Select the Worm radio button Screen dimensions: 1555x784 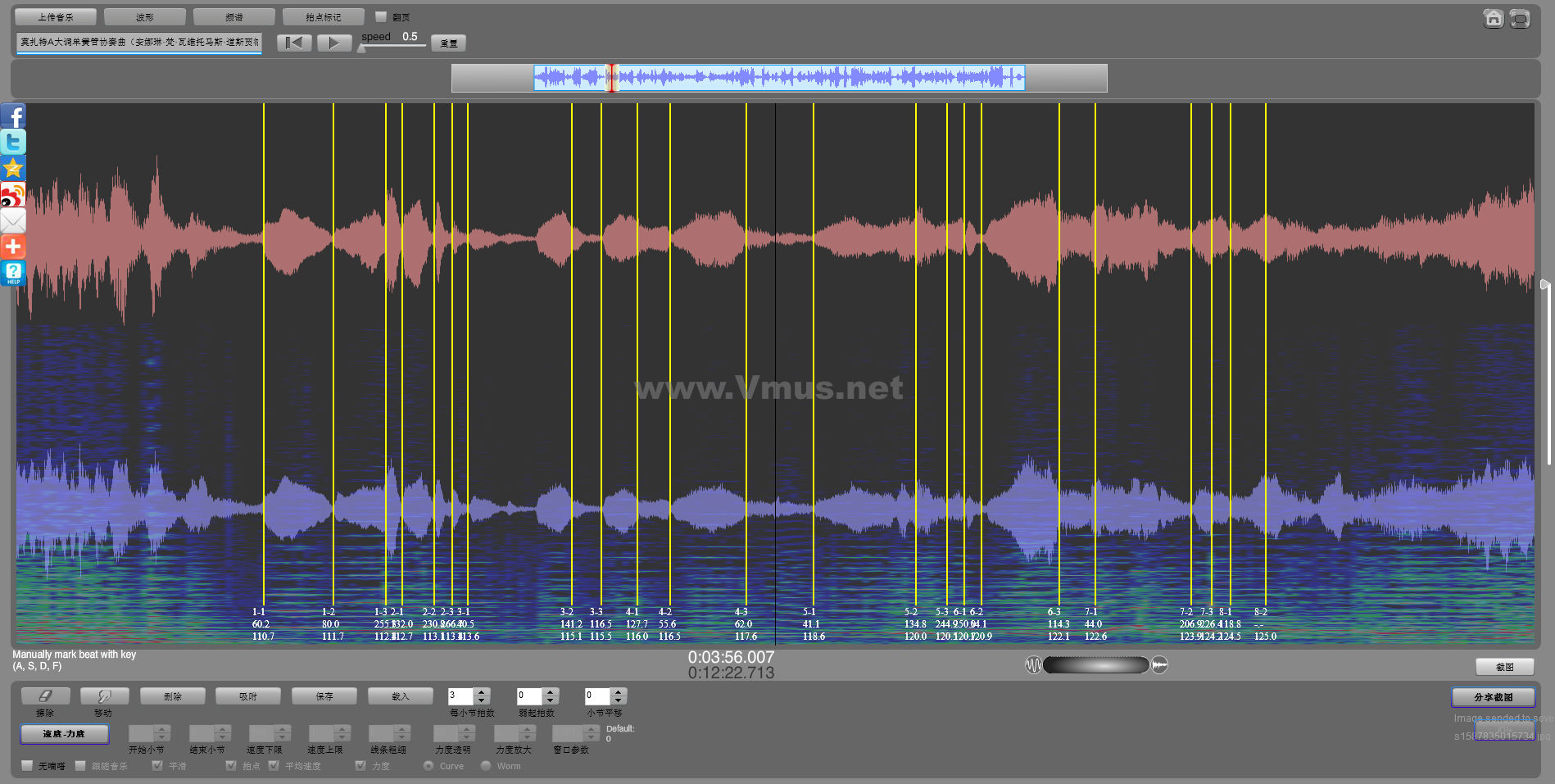(x=486, y=766)
